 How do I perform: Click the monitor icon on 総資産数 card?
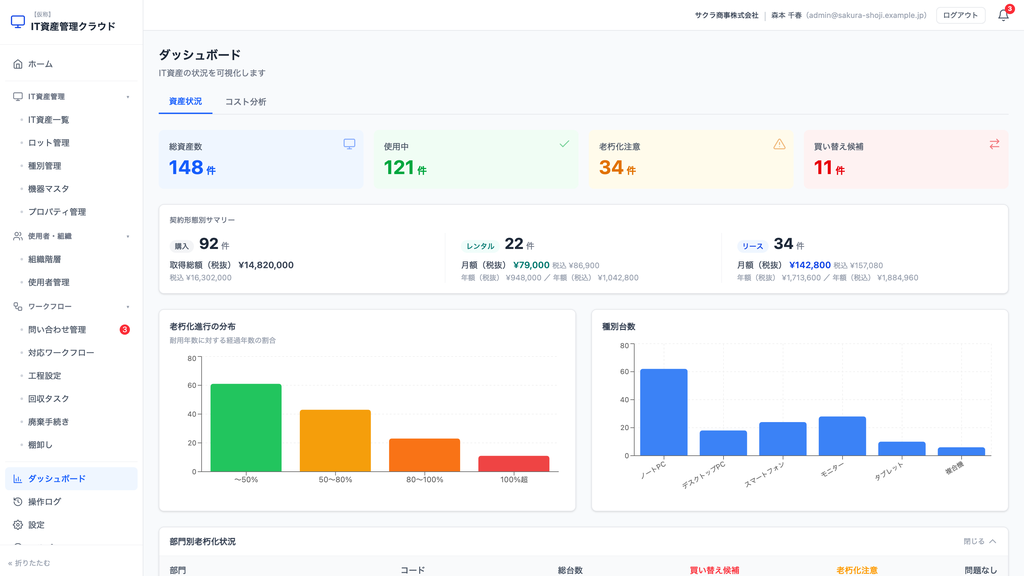tap(349, 144)
